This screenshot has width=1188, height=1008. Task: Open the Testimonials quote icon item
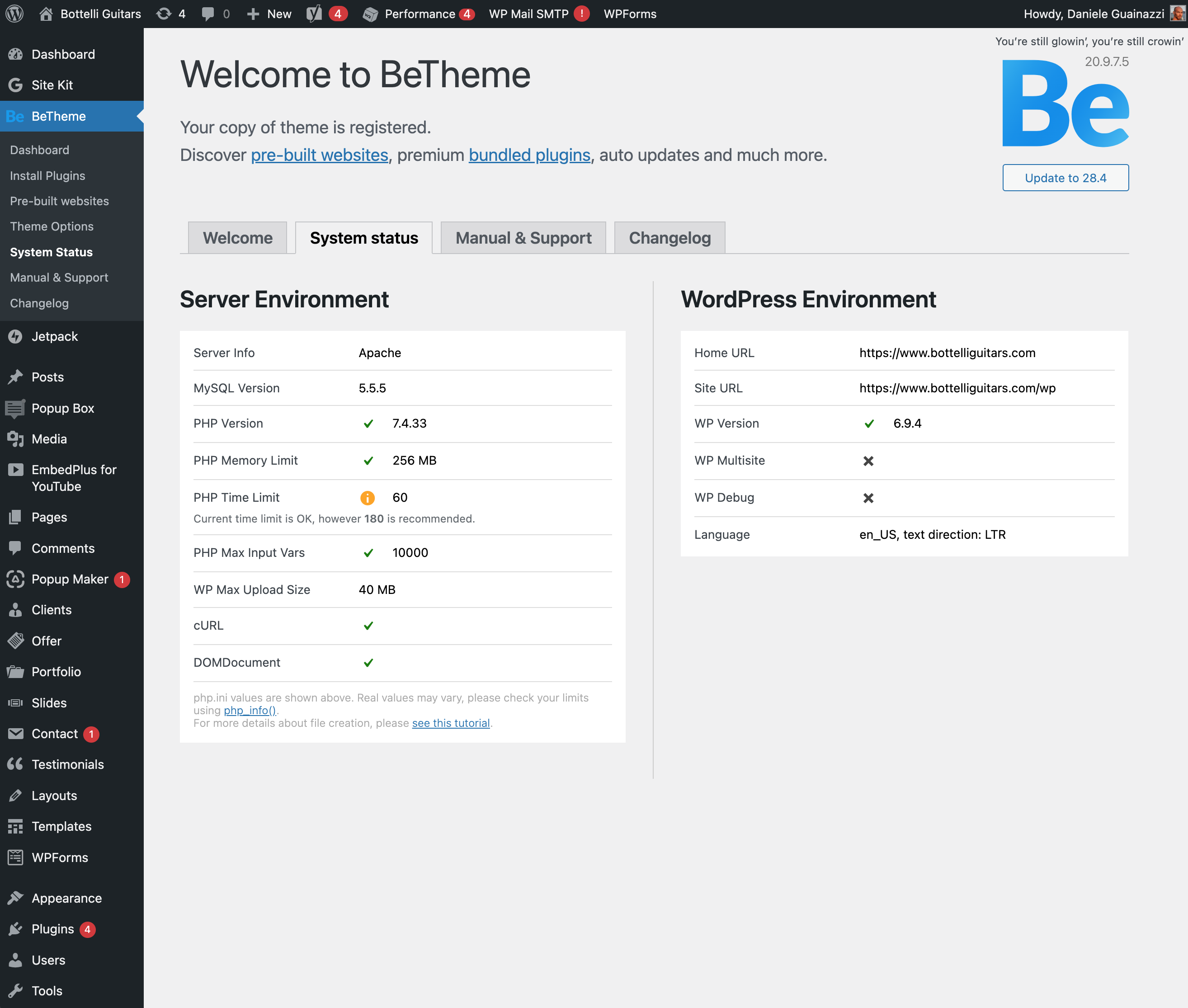(x=15, y=764)
